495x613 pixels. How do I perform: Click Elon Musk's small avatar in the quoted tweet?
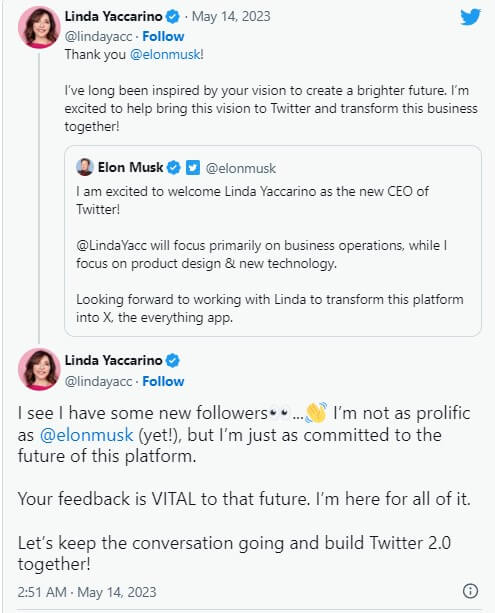click(x=85, y=167)
